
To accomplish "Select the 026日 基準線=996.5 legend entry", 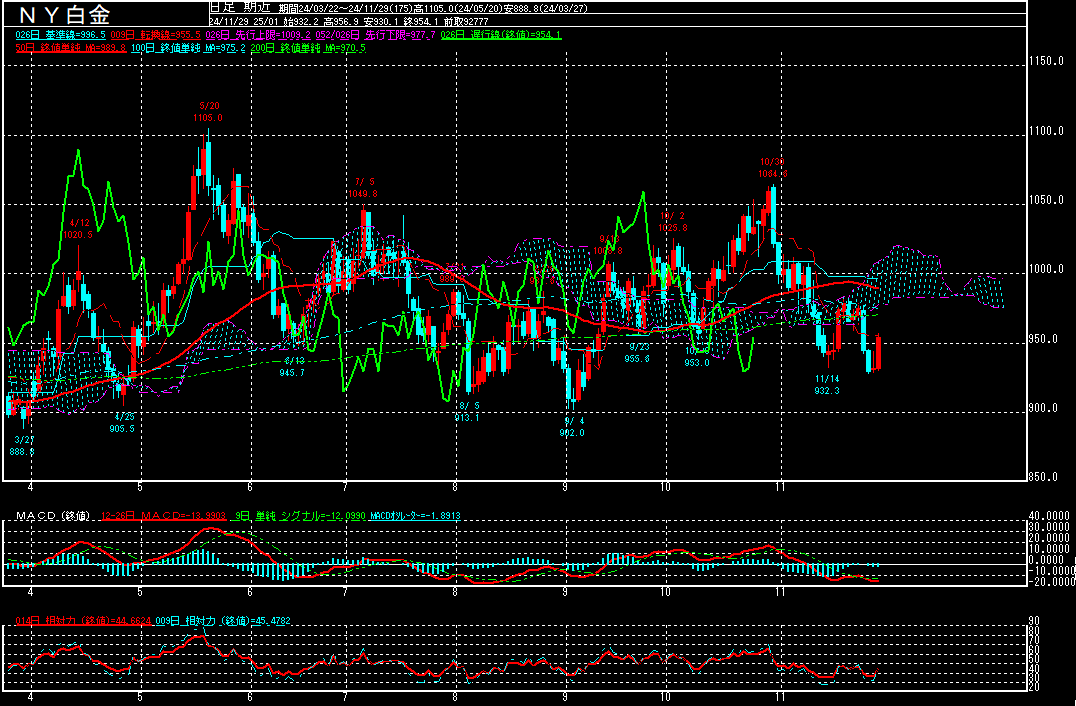I will (58, 34).
